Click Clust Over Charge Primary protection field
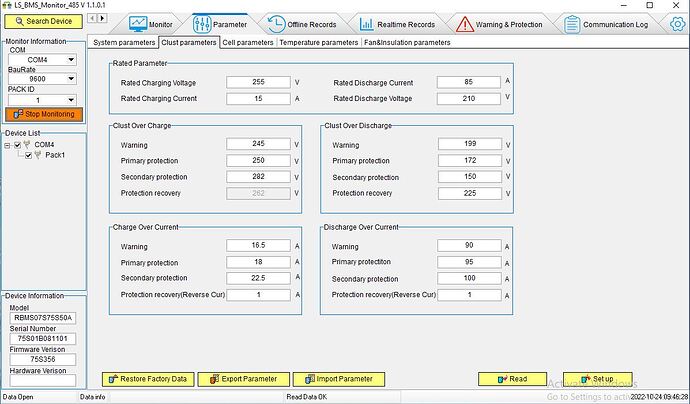The height and width of the screenshot is (404, 690). [258, 160]
